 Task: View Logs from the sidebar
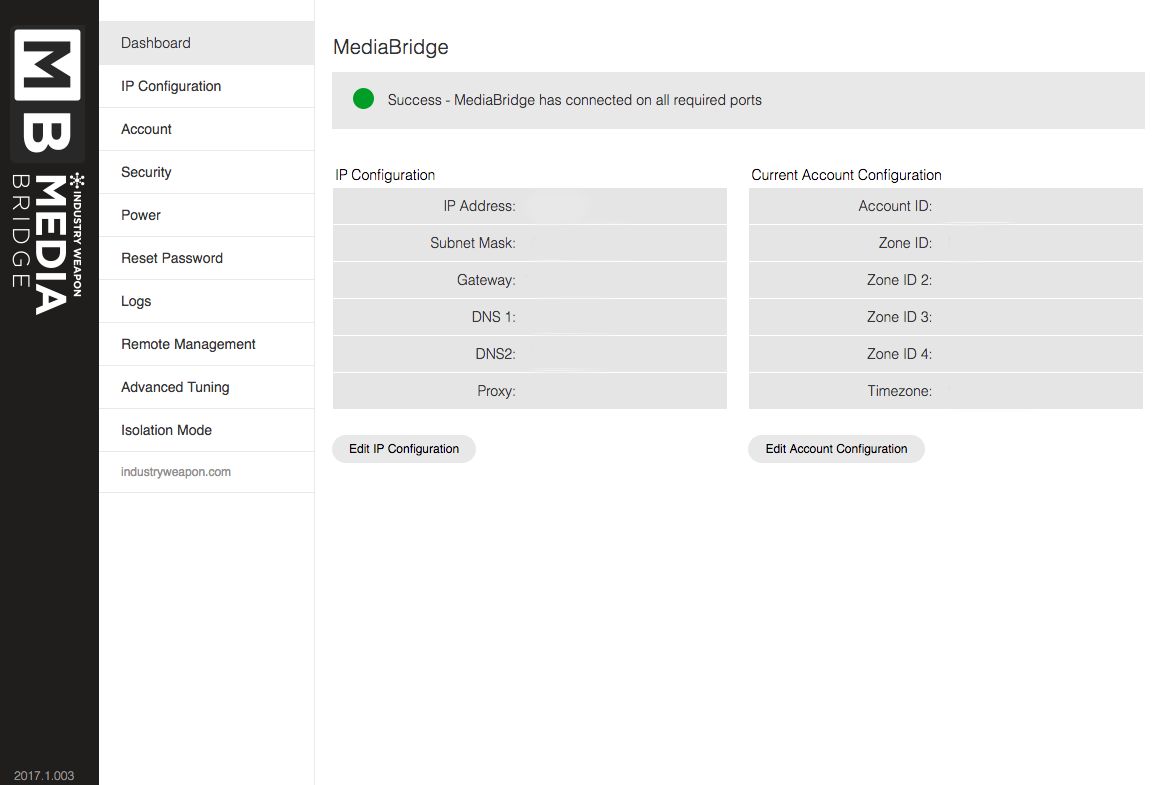click(207, 301)
